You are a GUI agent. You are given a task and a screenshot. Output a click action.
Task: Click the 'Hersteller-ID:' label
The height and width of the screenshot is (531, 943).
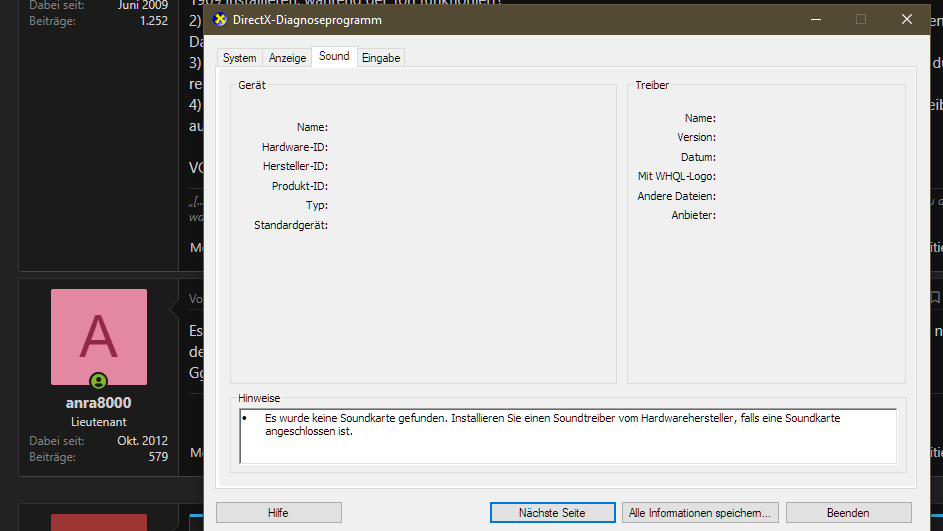(x=295, y=166)
